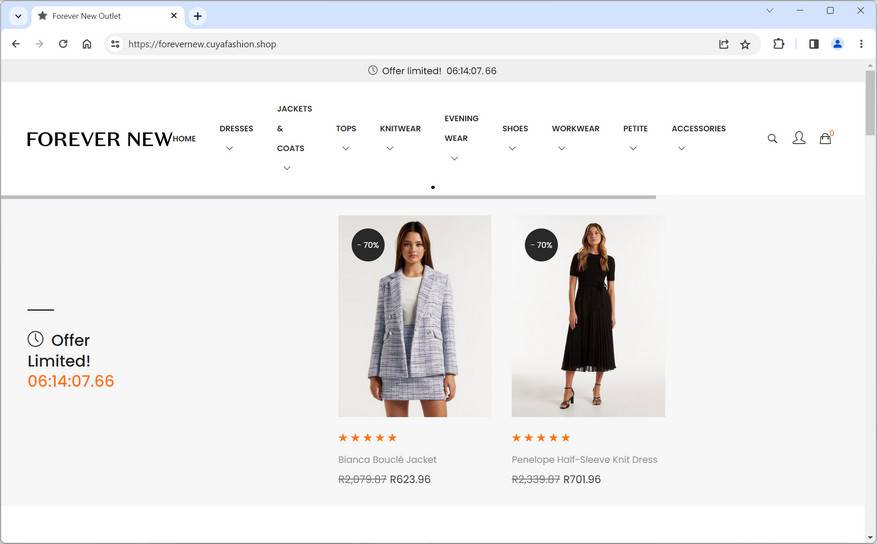
Task: Open the Tops navigation item
Action: point(346,129)
